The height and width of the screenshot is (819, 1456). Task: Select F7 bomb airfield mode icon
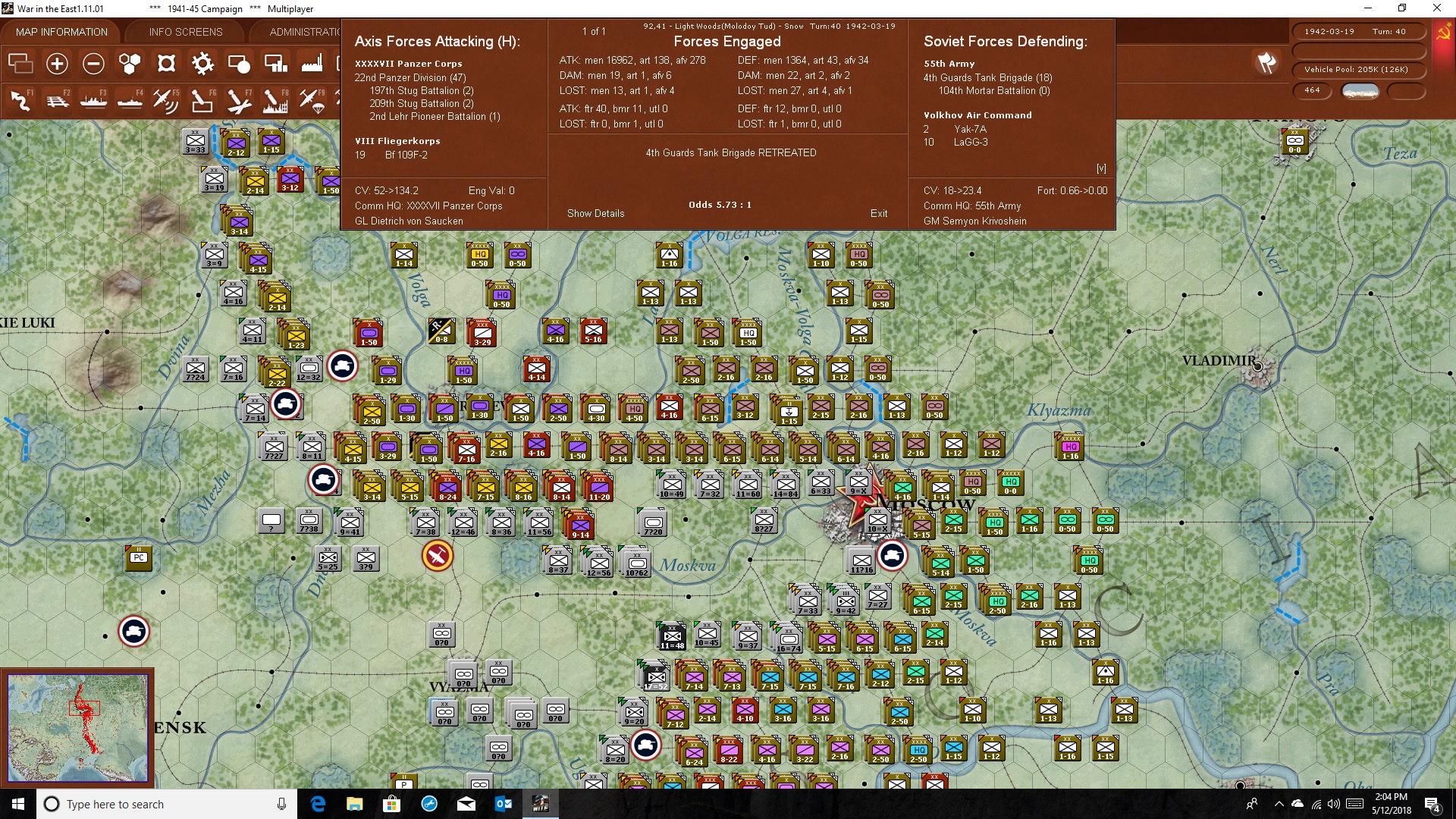click(x=239, y=100)
